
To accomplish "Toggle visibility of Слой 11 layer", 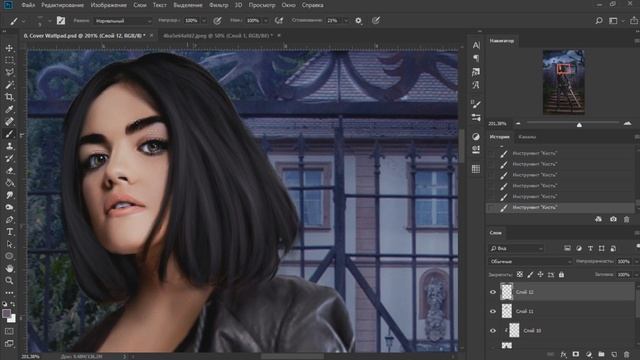I will click(493, 311).
